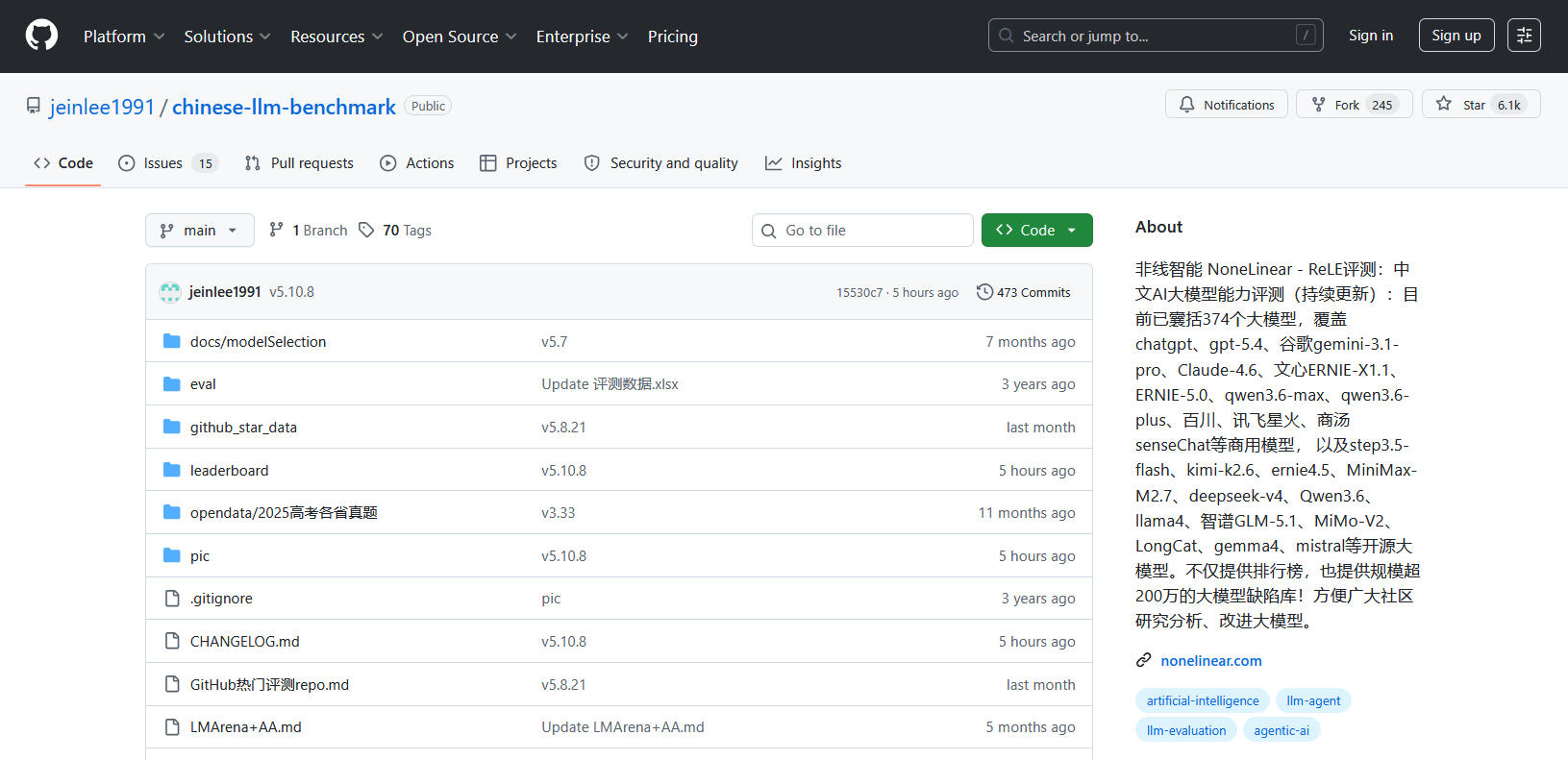Click the file icon for .gitignore
Viewport: 1568px width, 760px height.
[172, 599]
